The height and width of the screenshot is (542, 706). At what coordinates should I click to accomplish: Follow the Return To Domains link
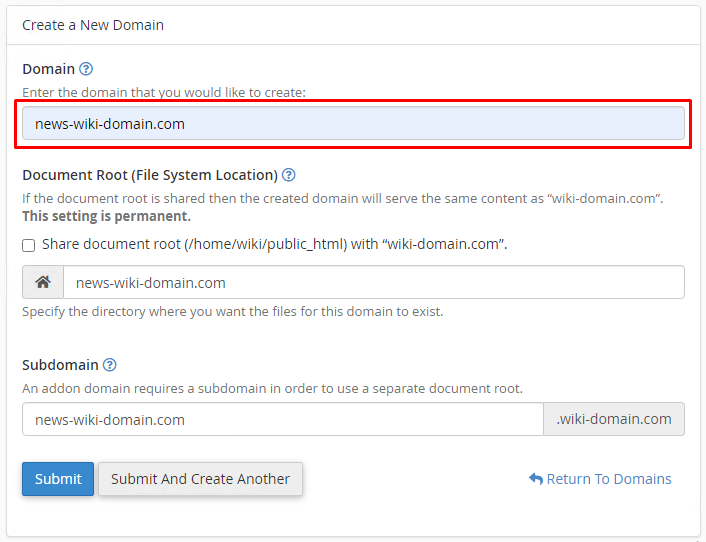608,479
